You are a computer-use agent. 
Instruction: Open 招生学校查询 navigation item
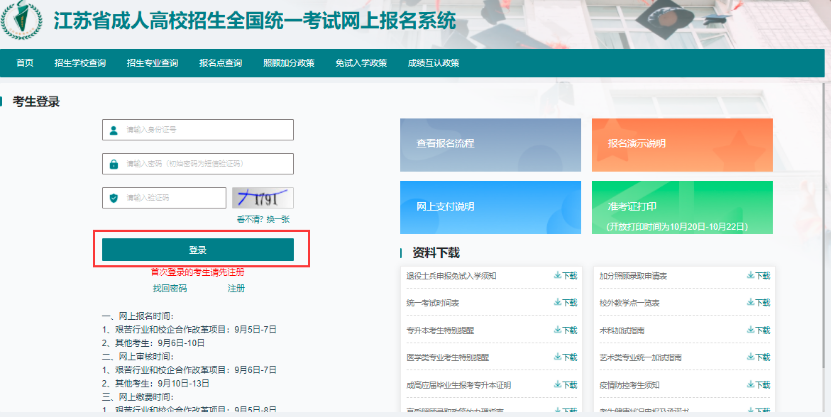(x=80, y=63)
